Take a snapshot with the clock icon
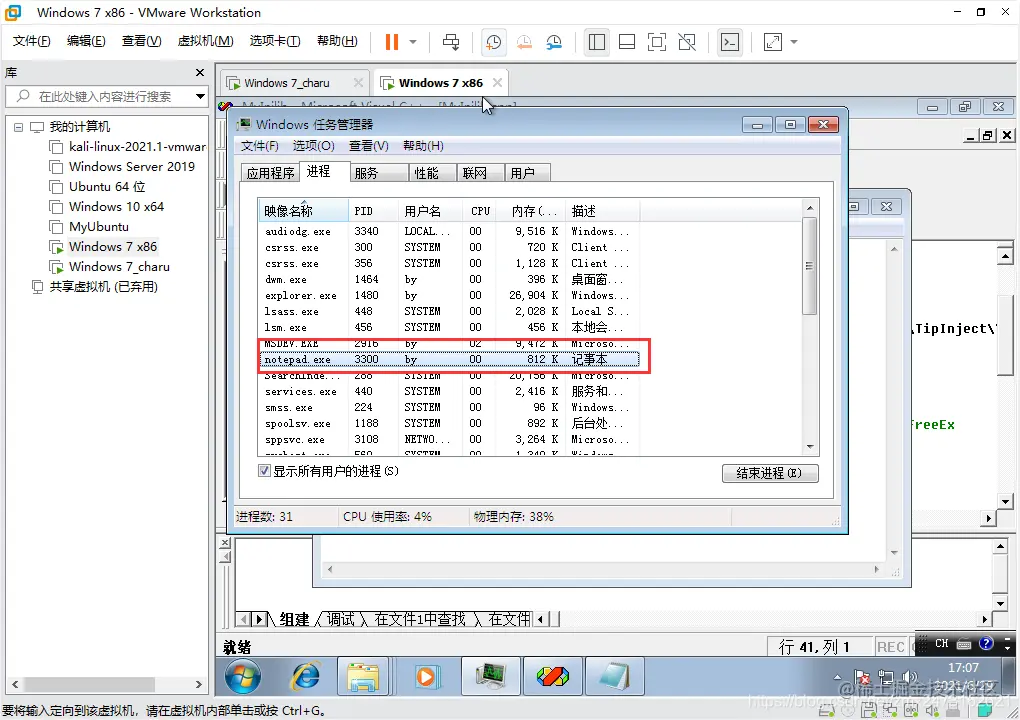 (x=494, y=42)
